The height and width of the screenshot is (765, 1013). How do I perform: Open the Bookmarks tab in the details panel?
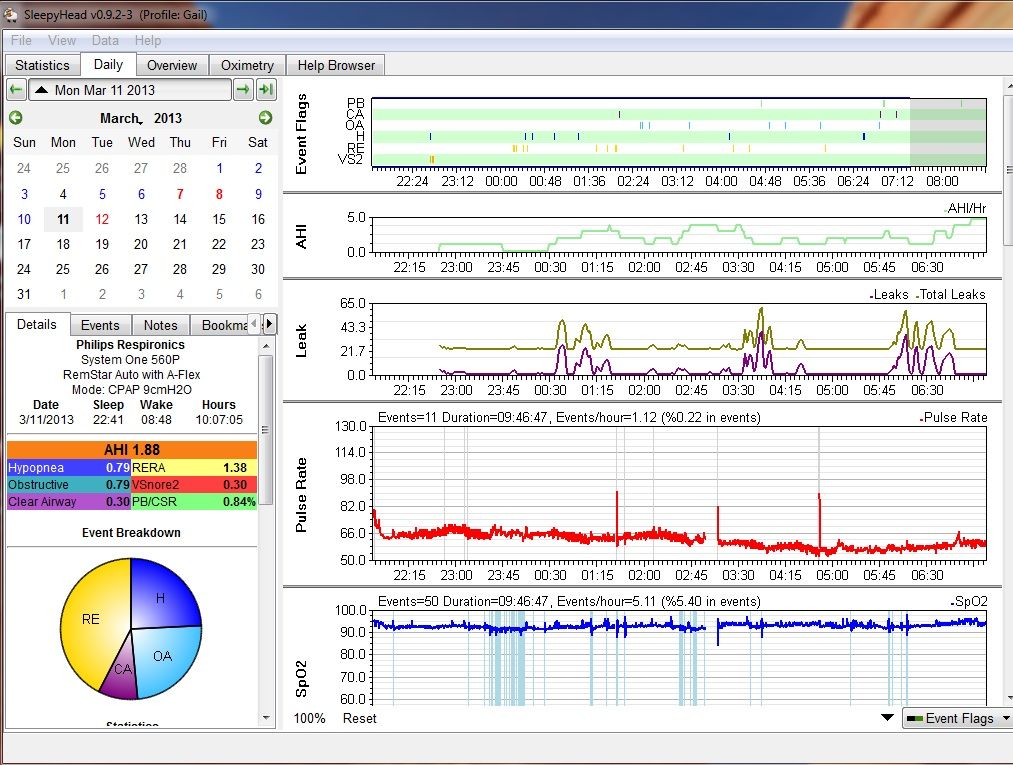click(224, 325)
